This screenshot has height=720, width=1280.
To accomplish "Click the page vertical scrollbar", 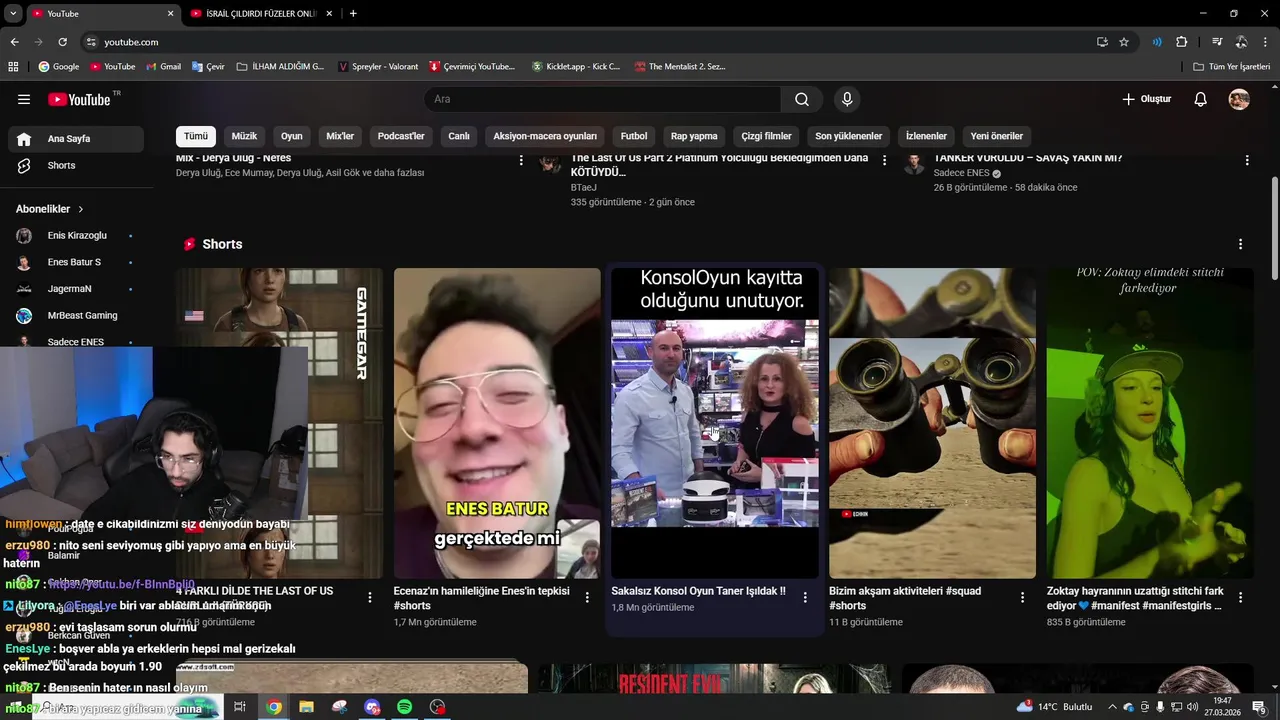I will [x=1274, y=230].
